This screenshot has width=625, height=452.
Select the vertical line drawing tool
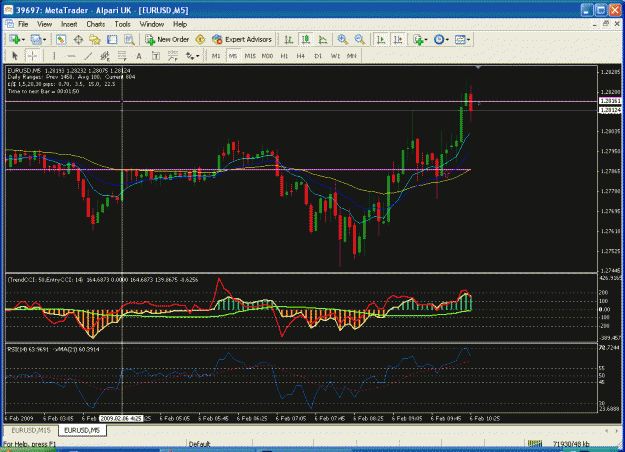click(54, 56)
